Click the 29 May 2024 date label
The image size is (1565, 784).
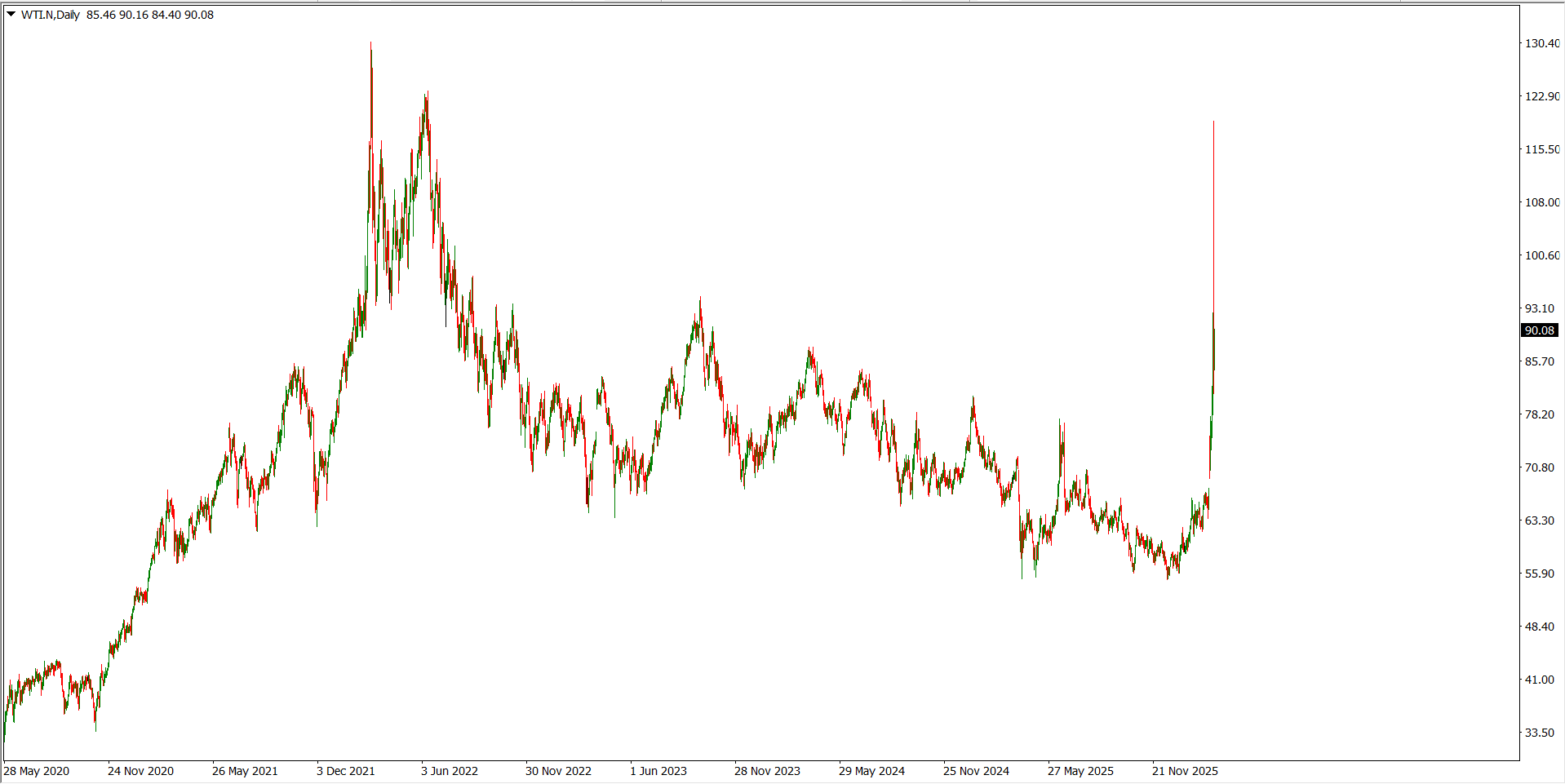[x=871, y=771]
